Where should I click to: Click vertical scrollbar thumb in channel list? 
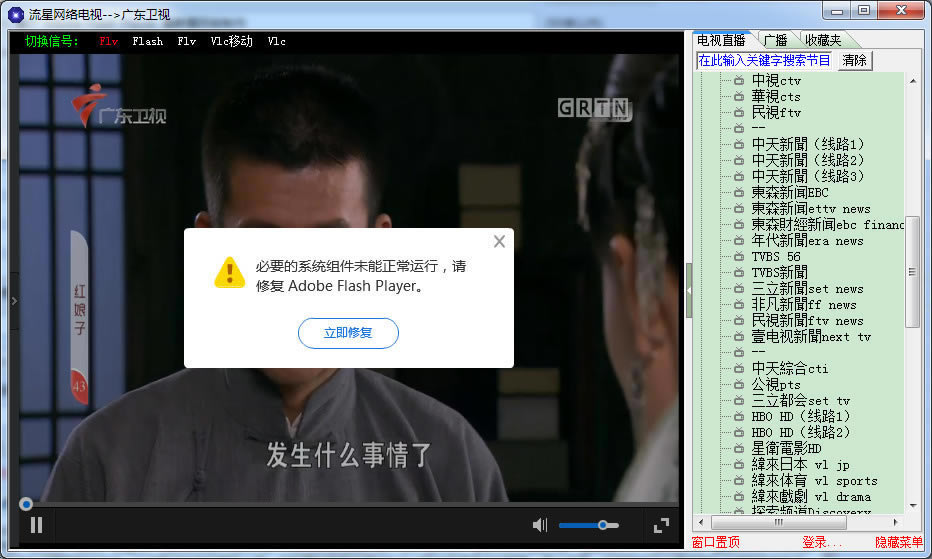point(912,272)
